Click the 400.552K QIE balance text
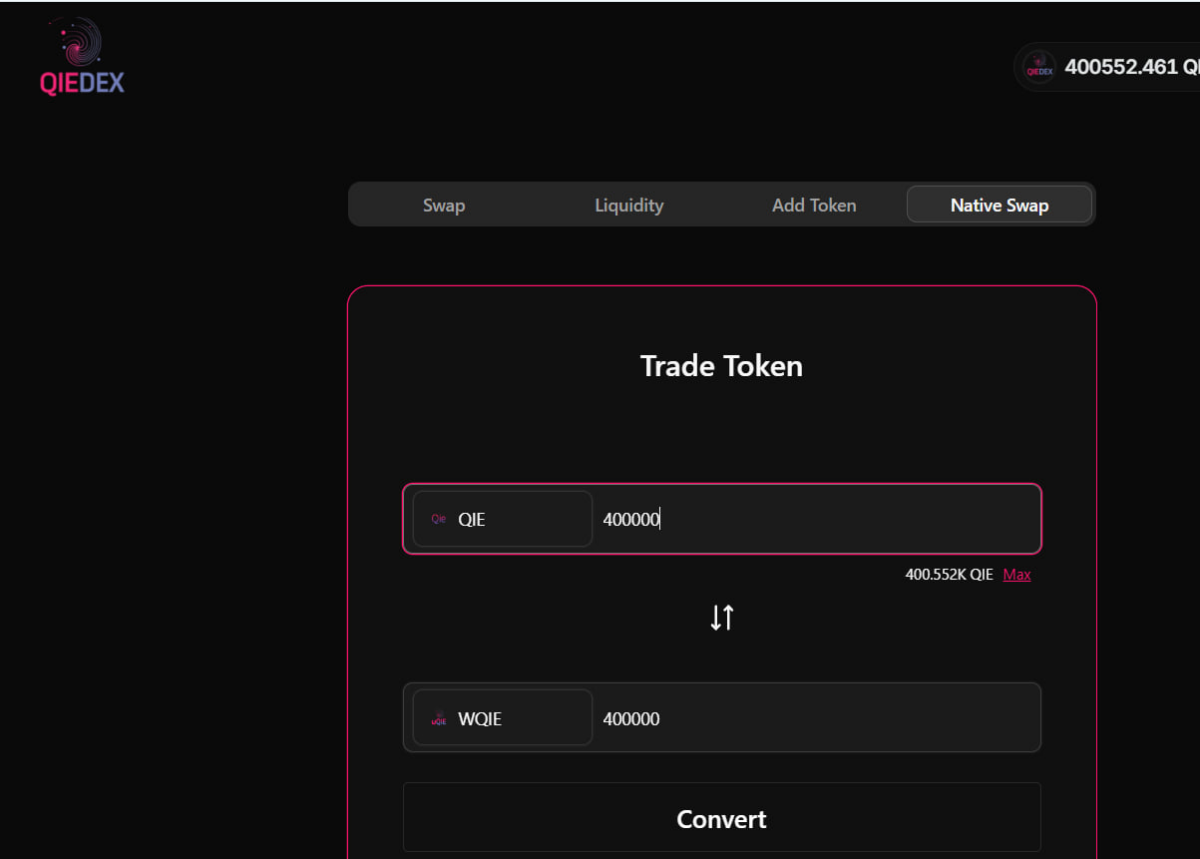 pyautogui.click(x=948, y=575)
